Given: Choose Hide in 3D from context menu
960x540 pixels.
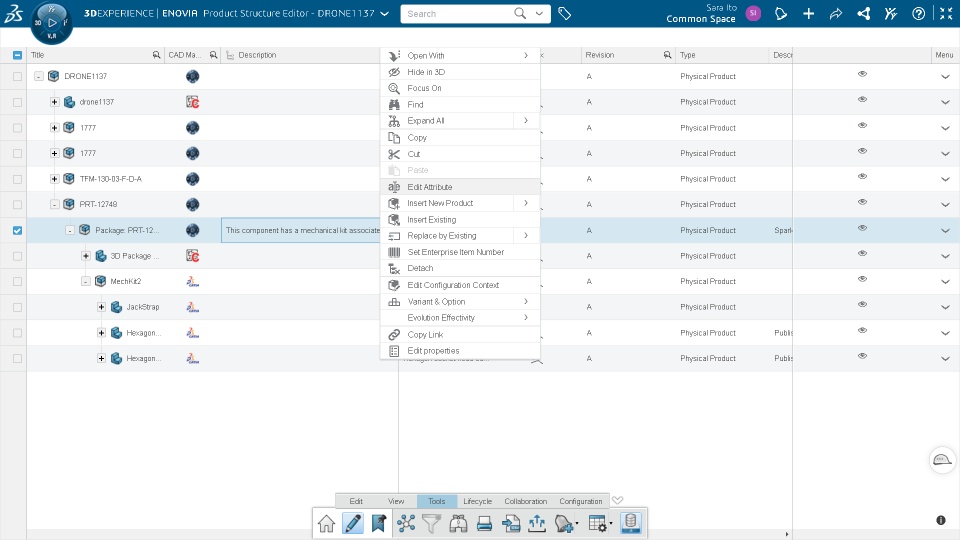Looking at the screenshot, I should (460, 72).
